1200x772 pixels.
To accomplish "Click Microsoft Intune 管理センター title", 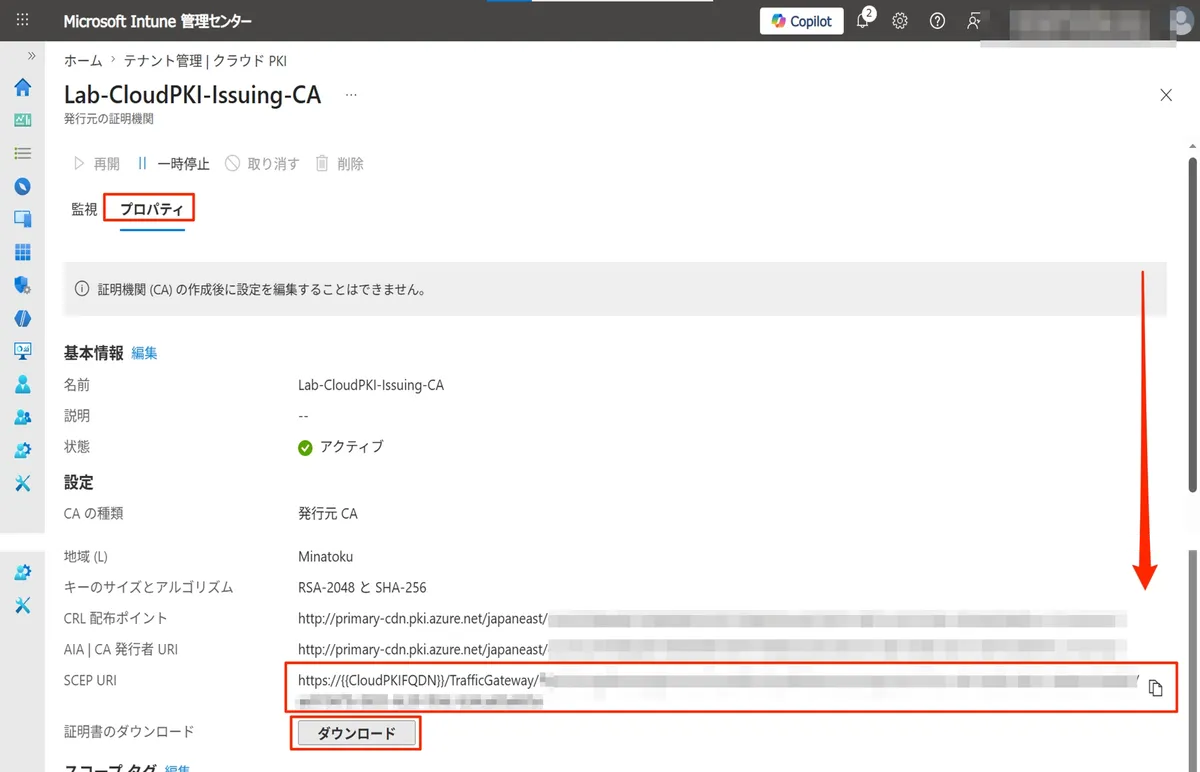I will (158, 21).
